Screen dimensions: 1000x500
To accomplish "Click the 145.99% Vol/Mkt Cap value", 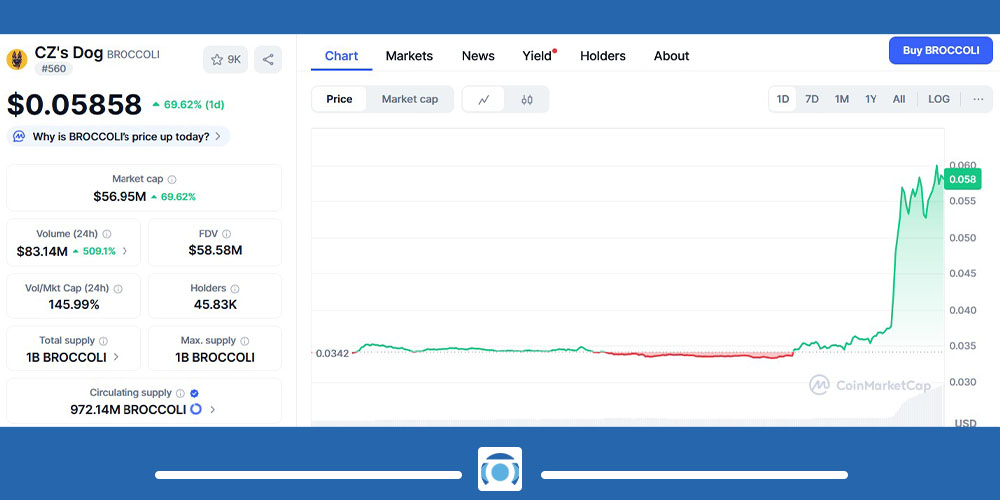I will 74,305.
